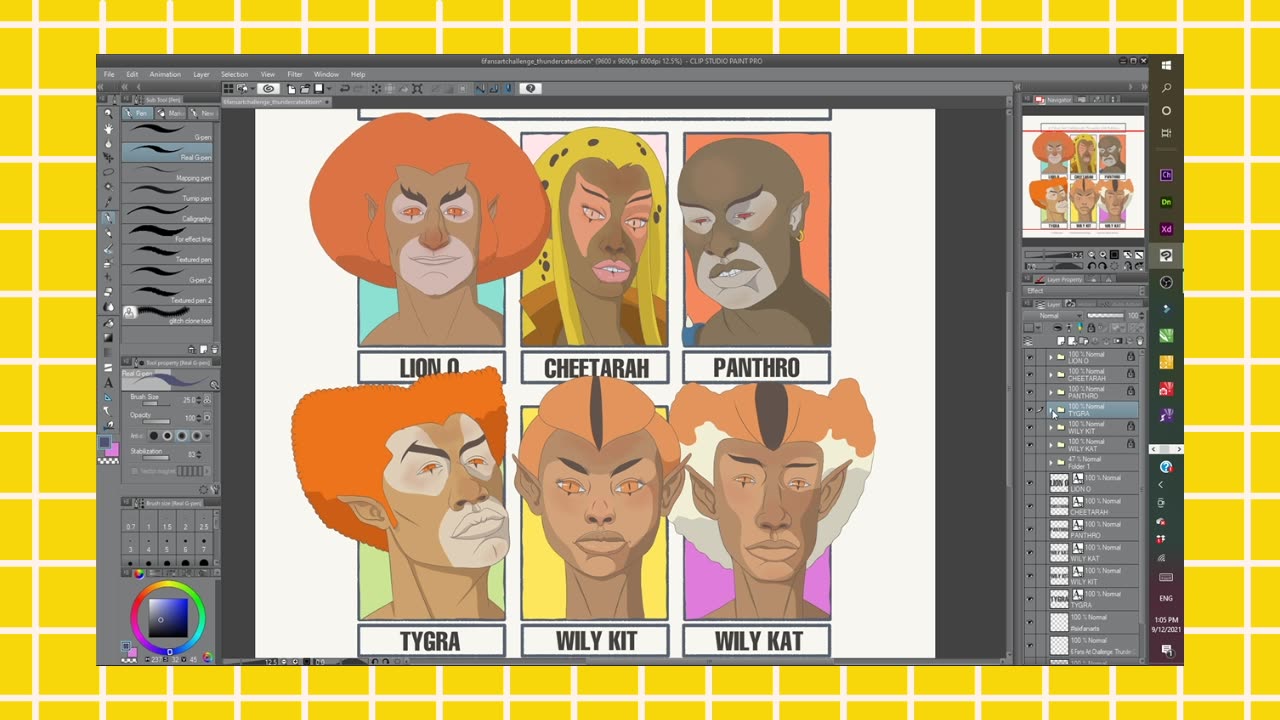Screen dimensions: 1280x720
Task: Hide the Folder 1 layer
Action: [x=1030, y=462]
